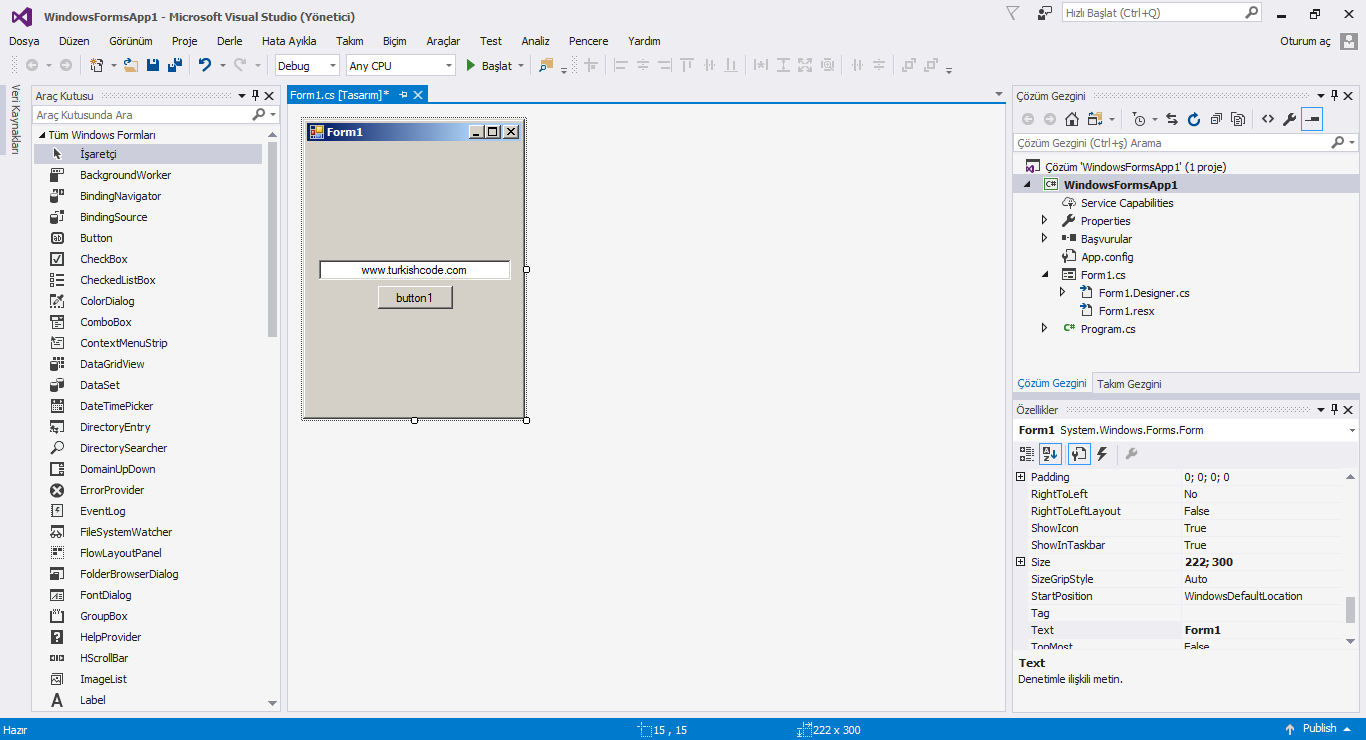Open the Hata Ayıkla menu
Screen dimensions: 1366x740
289,41
